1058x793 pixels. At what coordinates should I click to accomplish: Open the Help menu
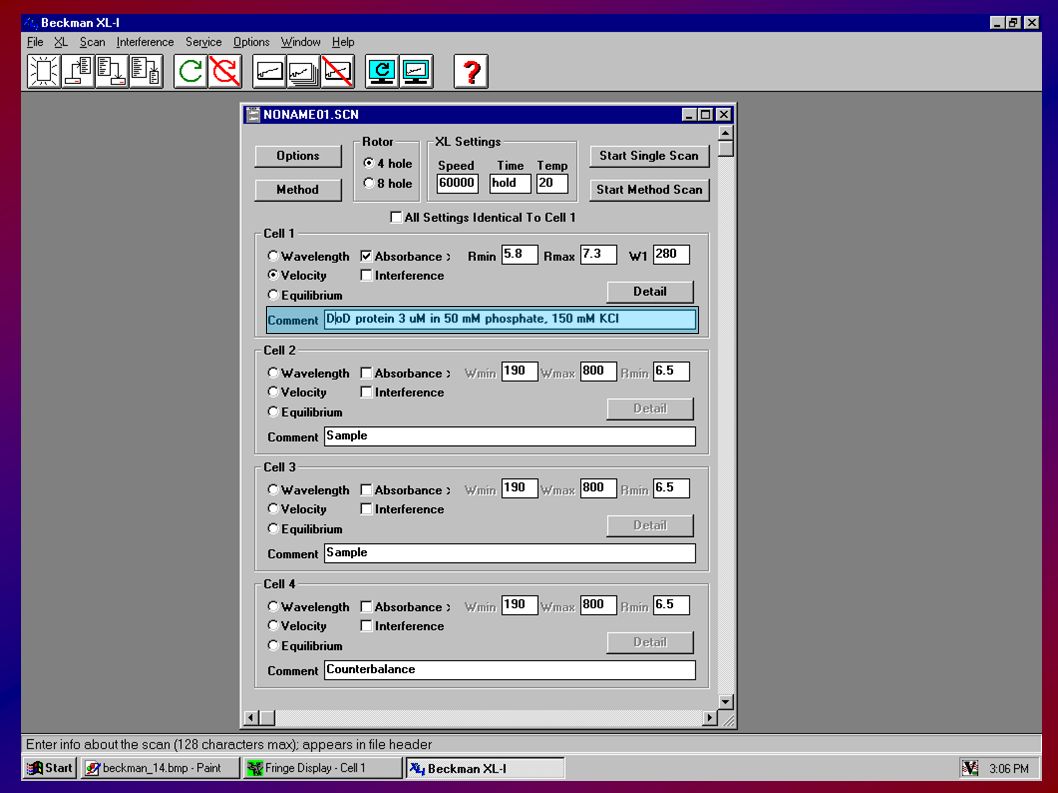click(x=343, y=42)
